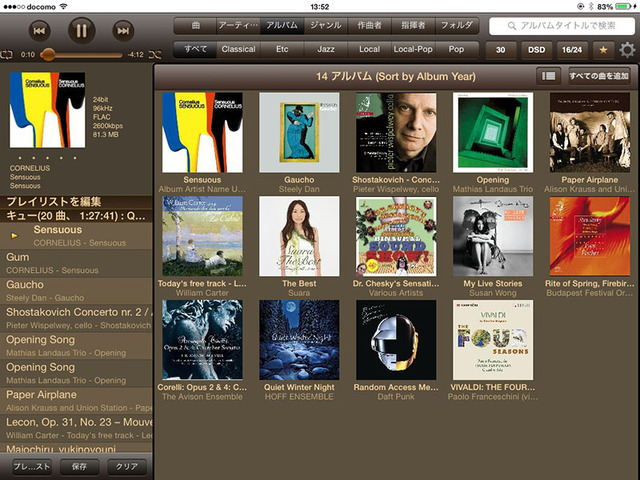Select the 30 filter button

[501, 49]
